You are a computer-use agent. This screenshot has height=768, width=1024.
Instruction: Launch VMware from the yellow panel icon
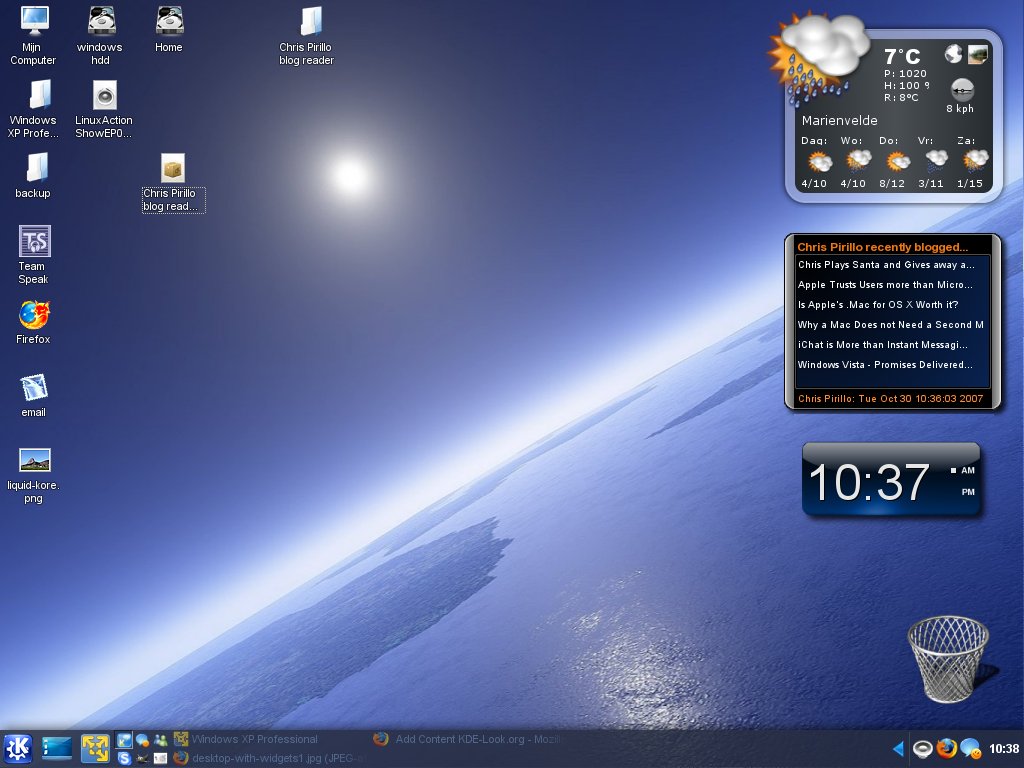pyautogui.click(x=95, y=748)
